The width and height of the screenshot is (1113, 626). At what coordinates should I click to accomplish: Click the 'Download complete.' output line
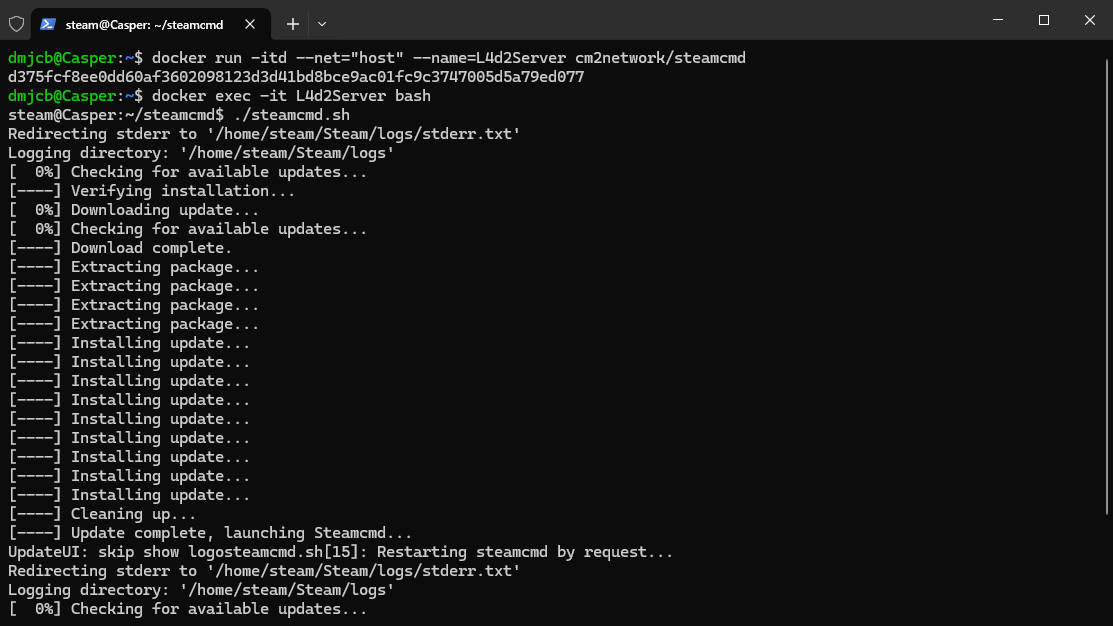(x=120, y=248)
